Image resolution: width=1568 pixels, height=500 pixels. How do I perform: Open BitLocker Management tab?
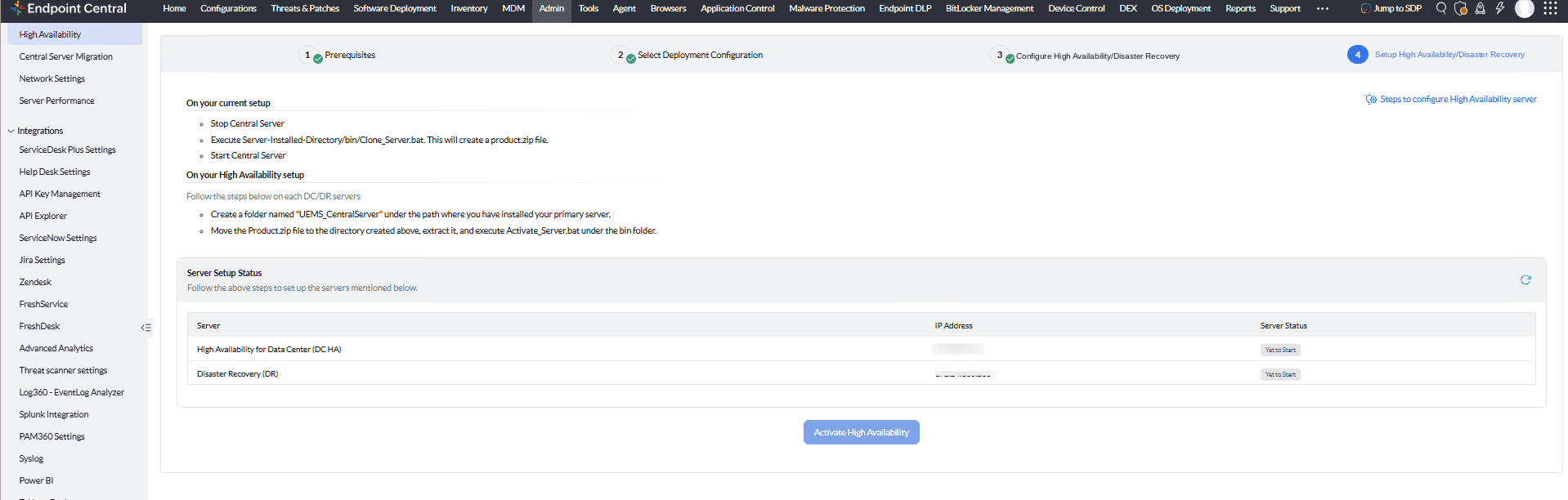click(990, 8)
